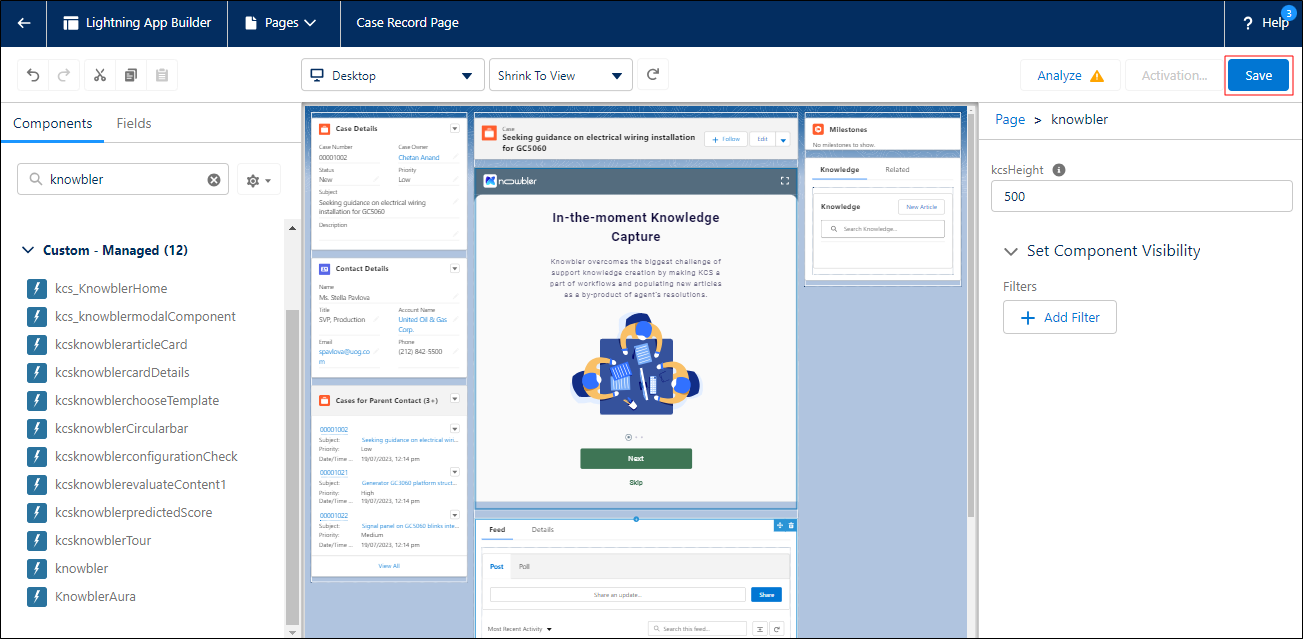Open the Cases for Parent Contact dropdown
This screenshot has width=1303, height=639.
[455, 399]
